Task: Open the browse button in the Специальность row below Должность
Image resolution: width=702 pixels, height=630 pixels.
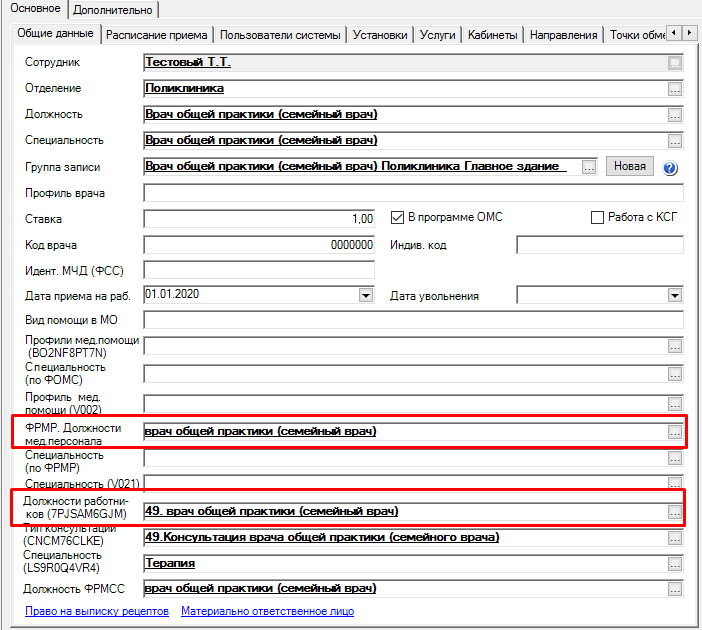Action: coord(675,141)
